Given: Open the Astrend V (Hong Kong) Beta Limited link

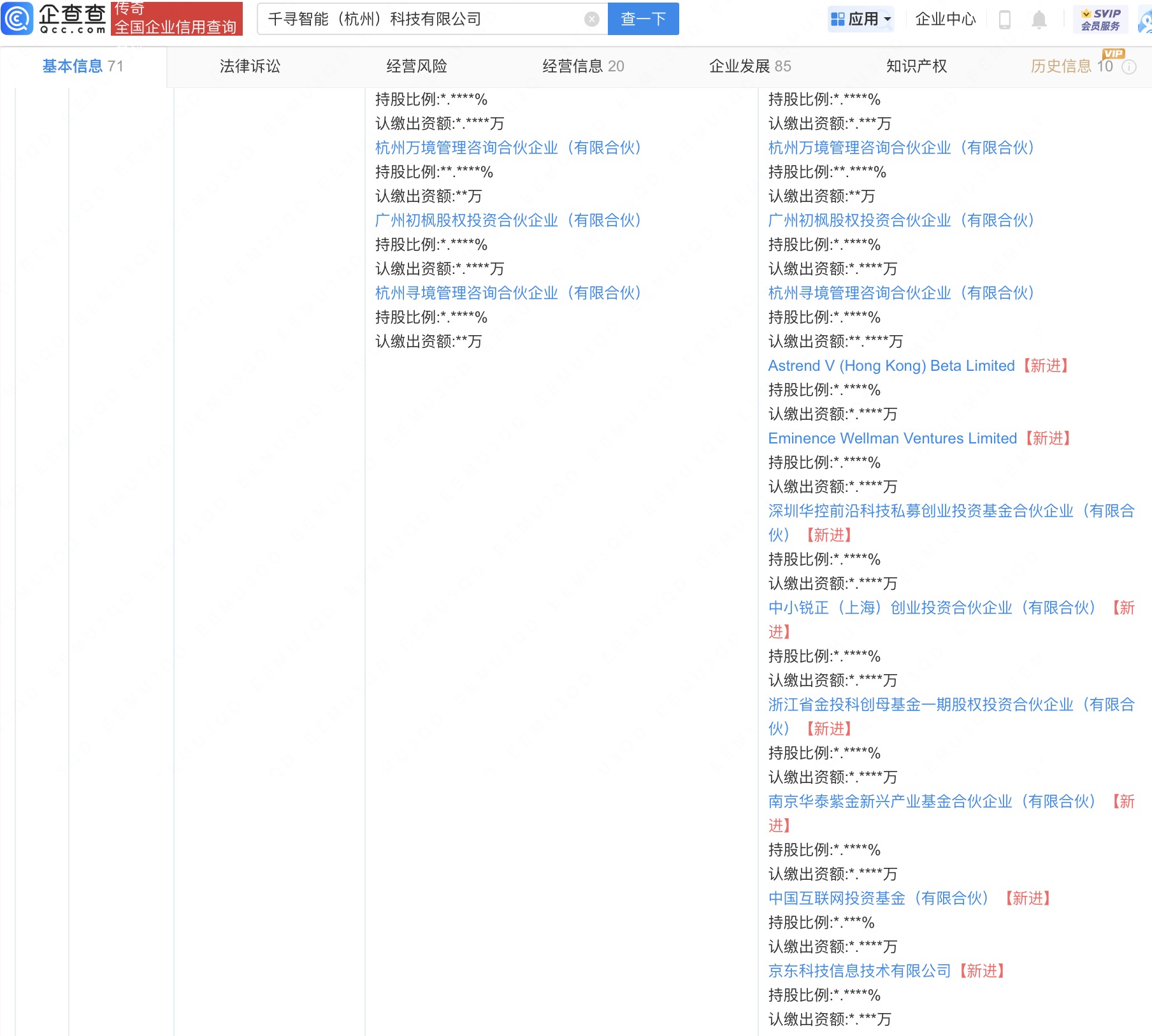Looking at the screenshot, I should (x=891, y=366).
